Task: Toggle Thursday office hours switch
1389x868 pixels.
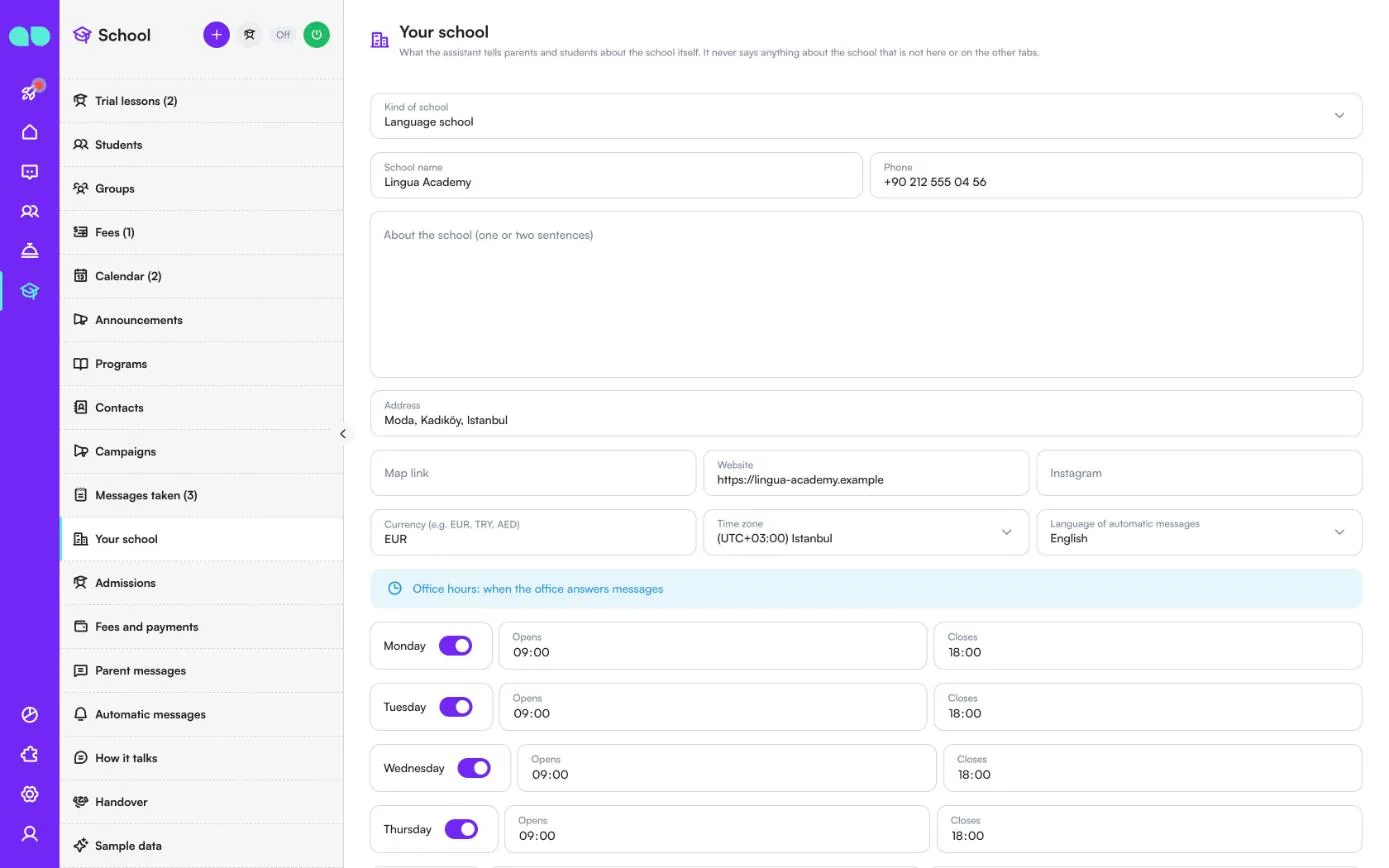Action: pyautogui.click(x=461, y=829)
